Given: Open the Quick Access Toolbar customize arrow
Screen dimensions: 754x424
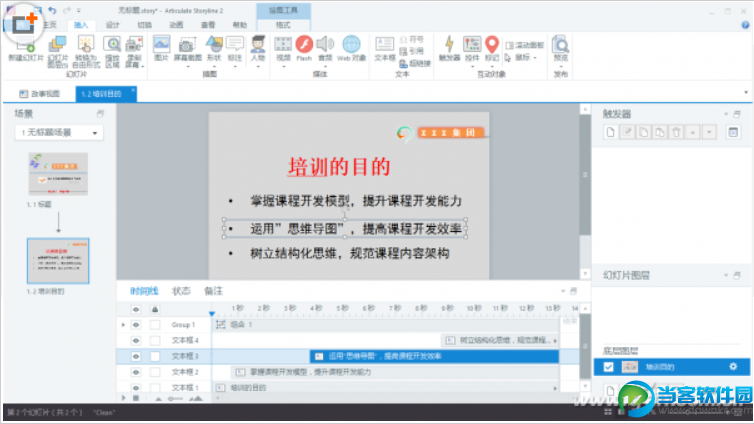Looking at the screenshot, I should pos(79,10).
